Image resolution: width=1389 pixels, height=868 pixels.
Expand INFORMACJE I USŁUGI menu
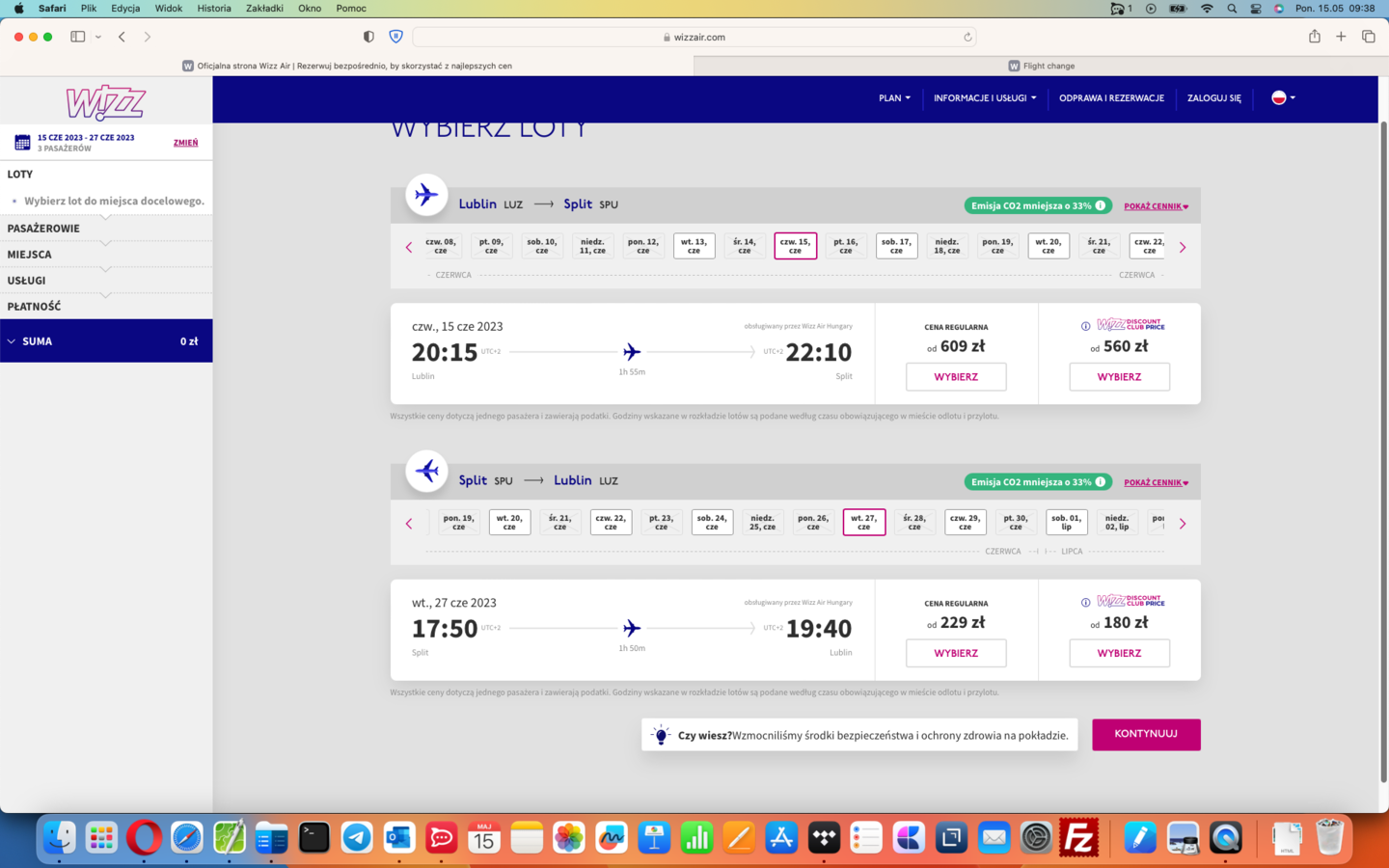[985, 98]
